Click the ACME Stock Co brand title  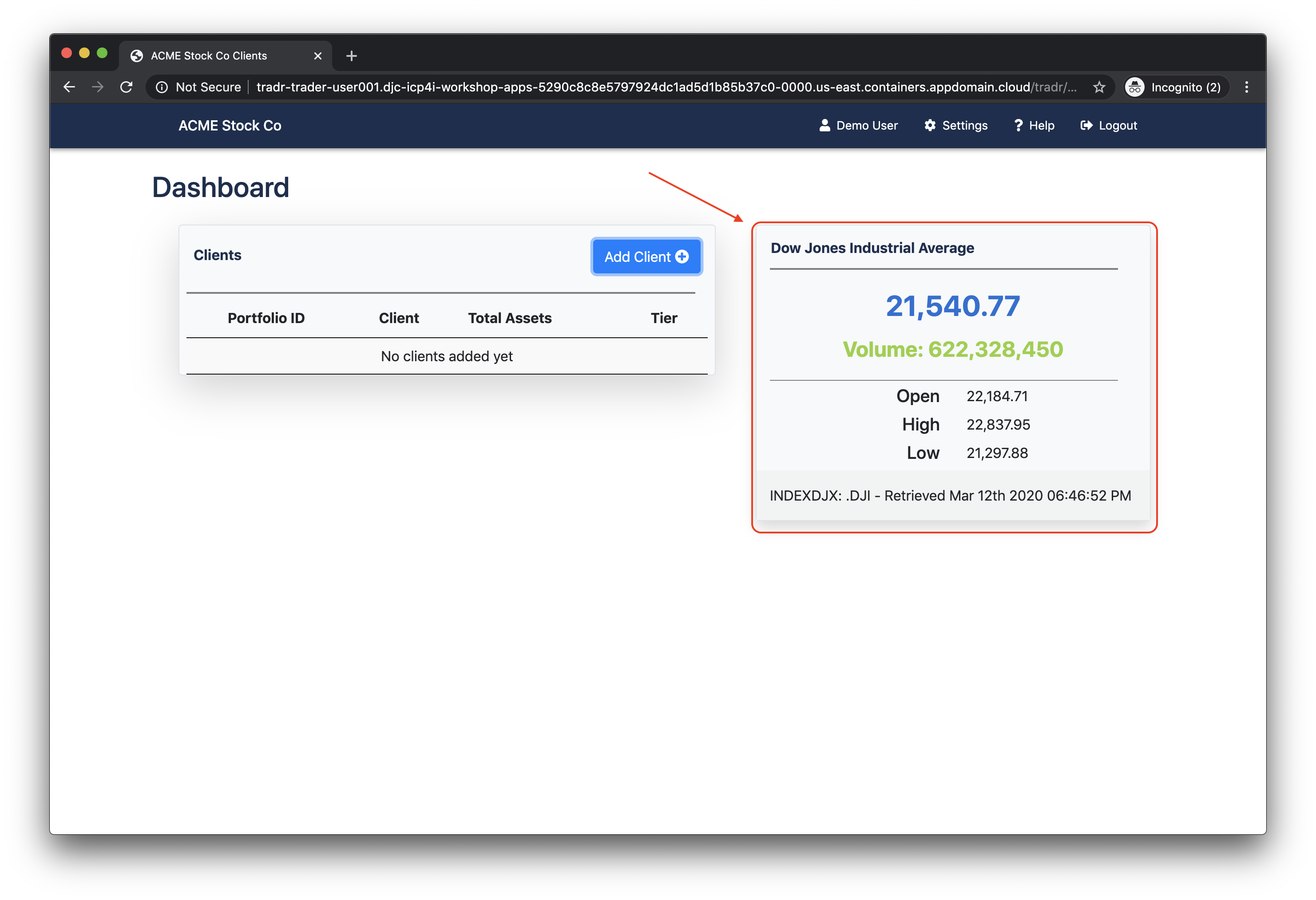pyautogui.click(x=230, y=126)
